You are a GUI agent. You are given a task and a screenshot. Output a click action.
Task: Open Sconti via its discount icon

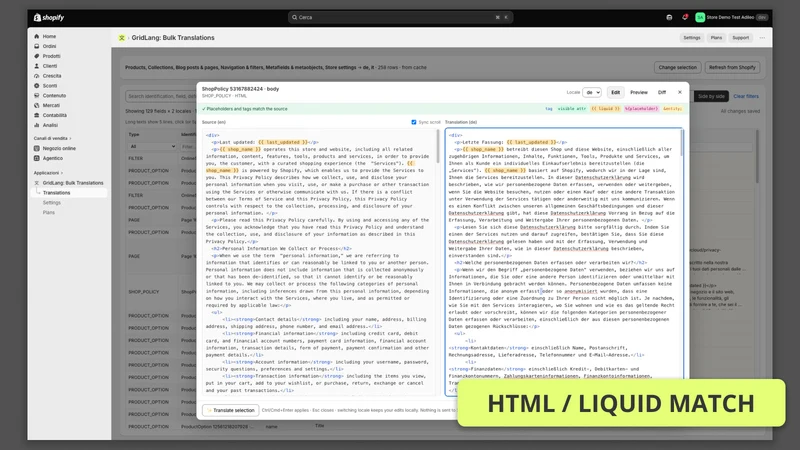click(37, 86)
